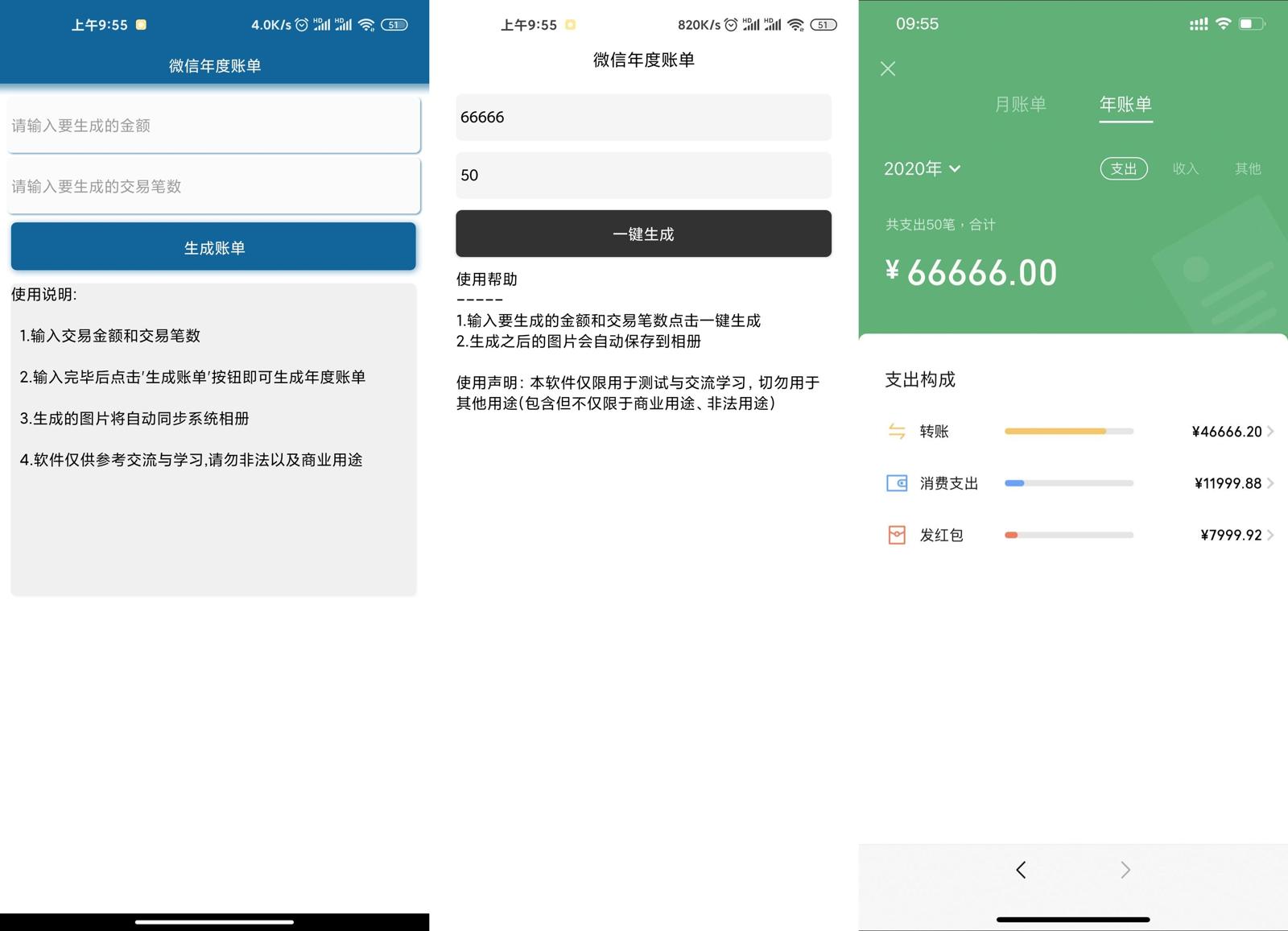Stay on the 年账单 tab
Image resolution: width=1288 pixels, height=931 pixels.
tap(1125, 105)
